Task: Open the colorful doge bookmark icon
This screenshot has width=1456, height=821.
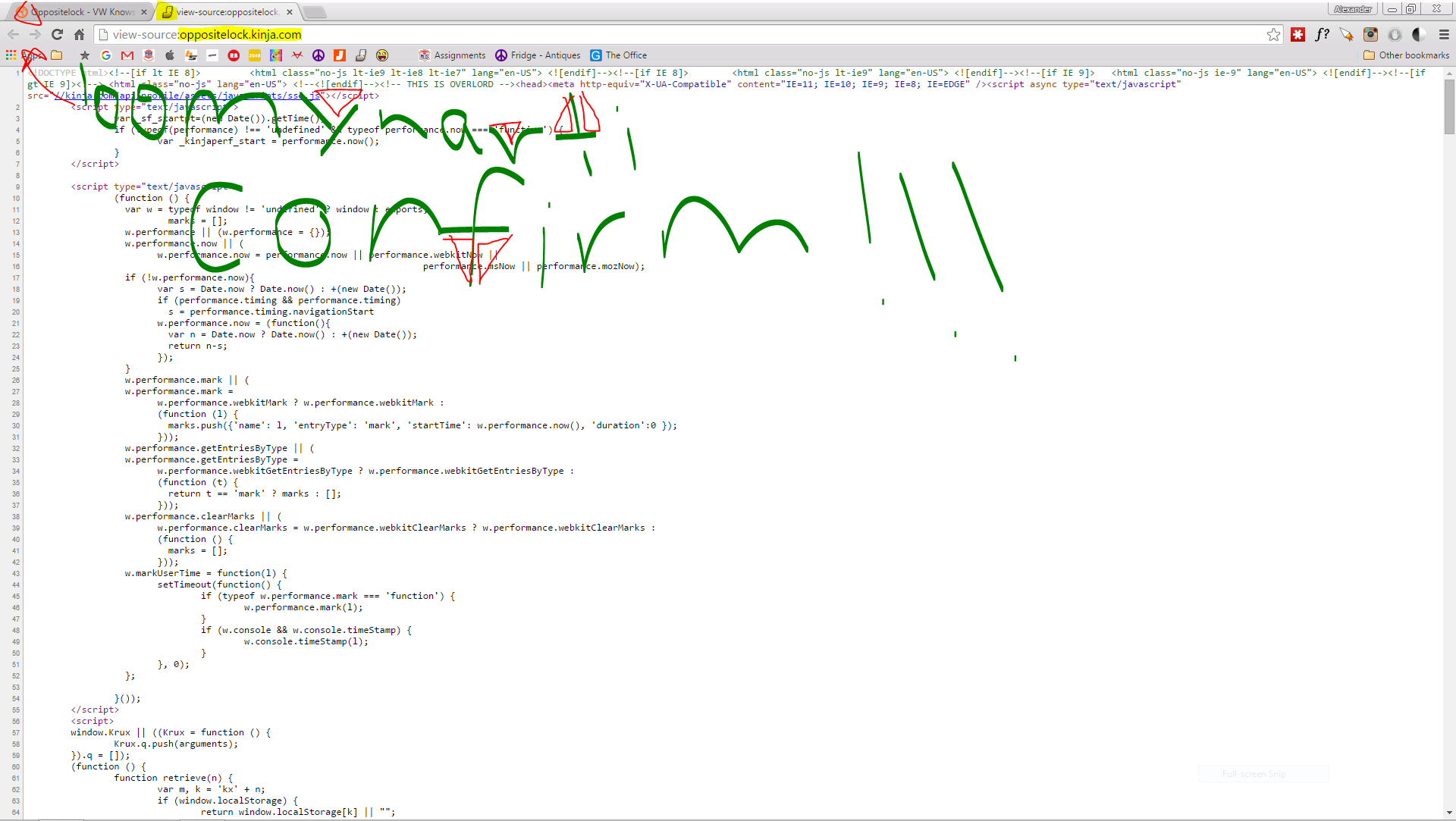Action: (x=276, y=55)
